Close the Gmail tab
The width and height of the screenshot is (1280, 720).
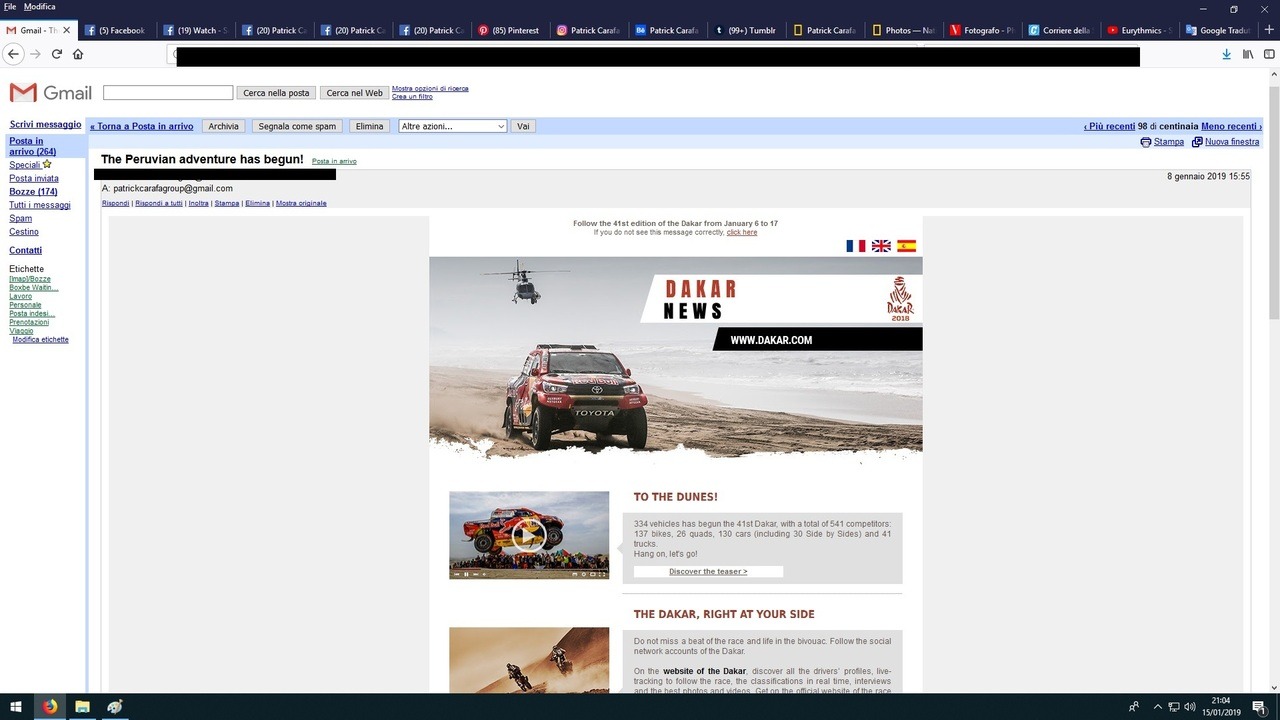coord(67,30)
